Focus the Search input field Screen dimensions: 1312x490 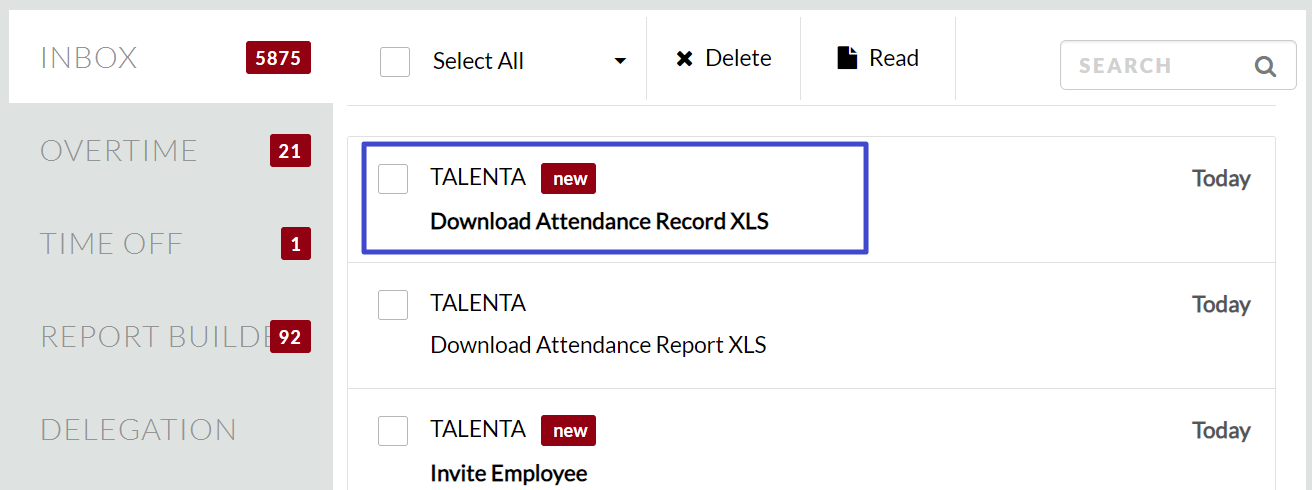coord(1150,66)
